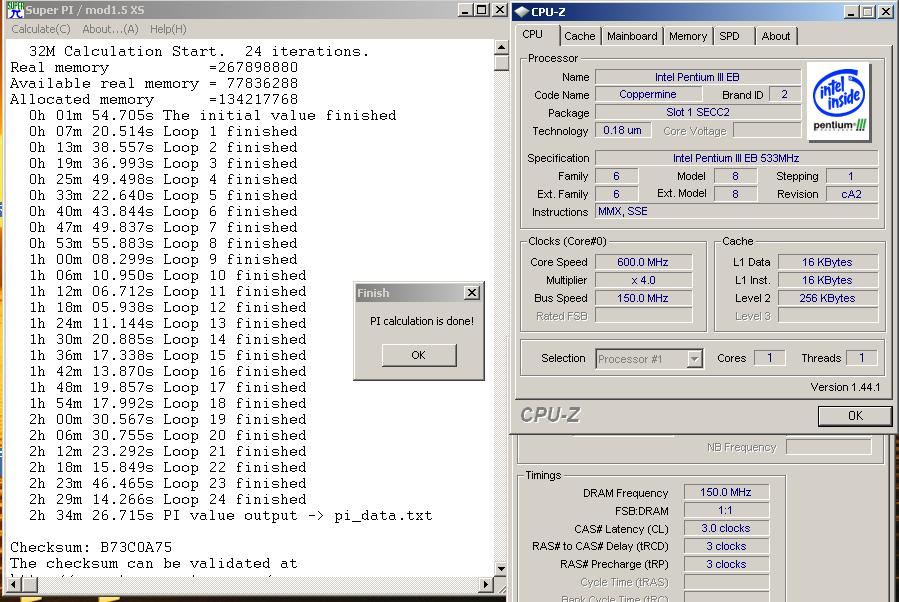Click the Threads count field
Image resolution: width=899 pixels, height=602 pixels.
click(x=861, y=358)
